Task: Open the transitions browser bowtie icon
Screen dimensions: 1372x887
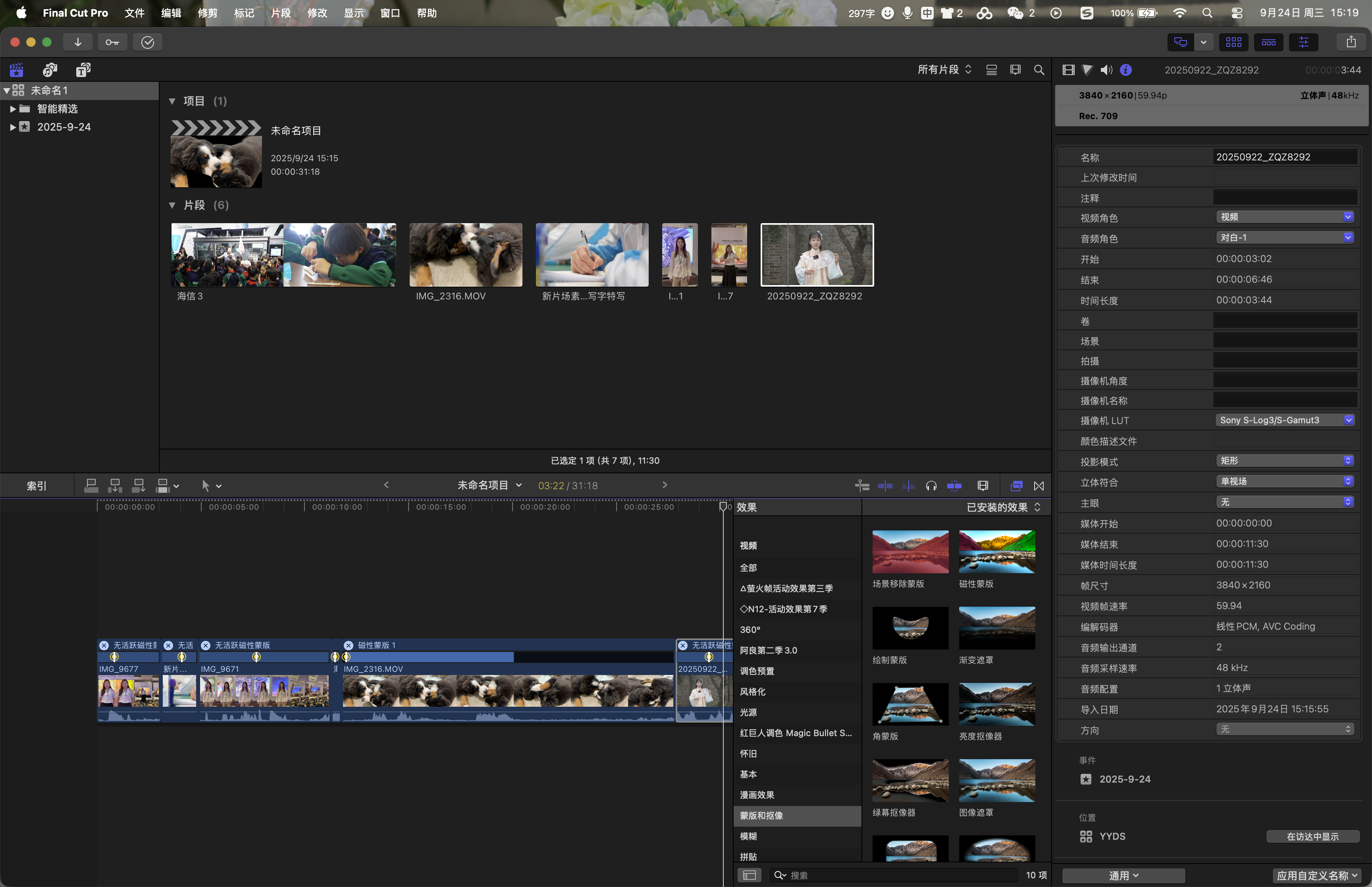Action: click(1039, 486)
